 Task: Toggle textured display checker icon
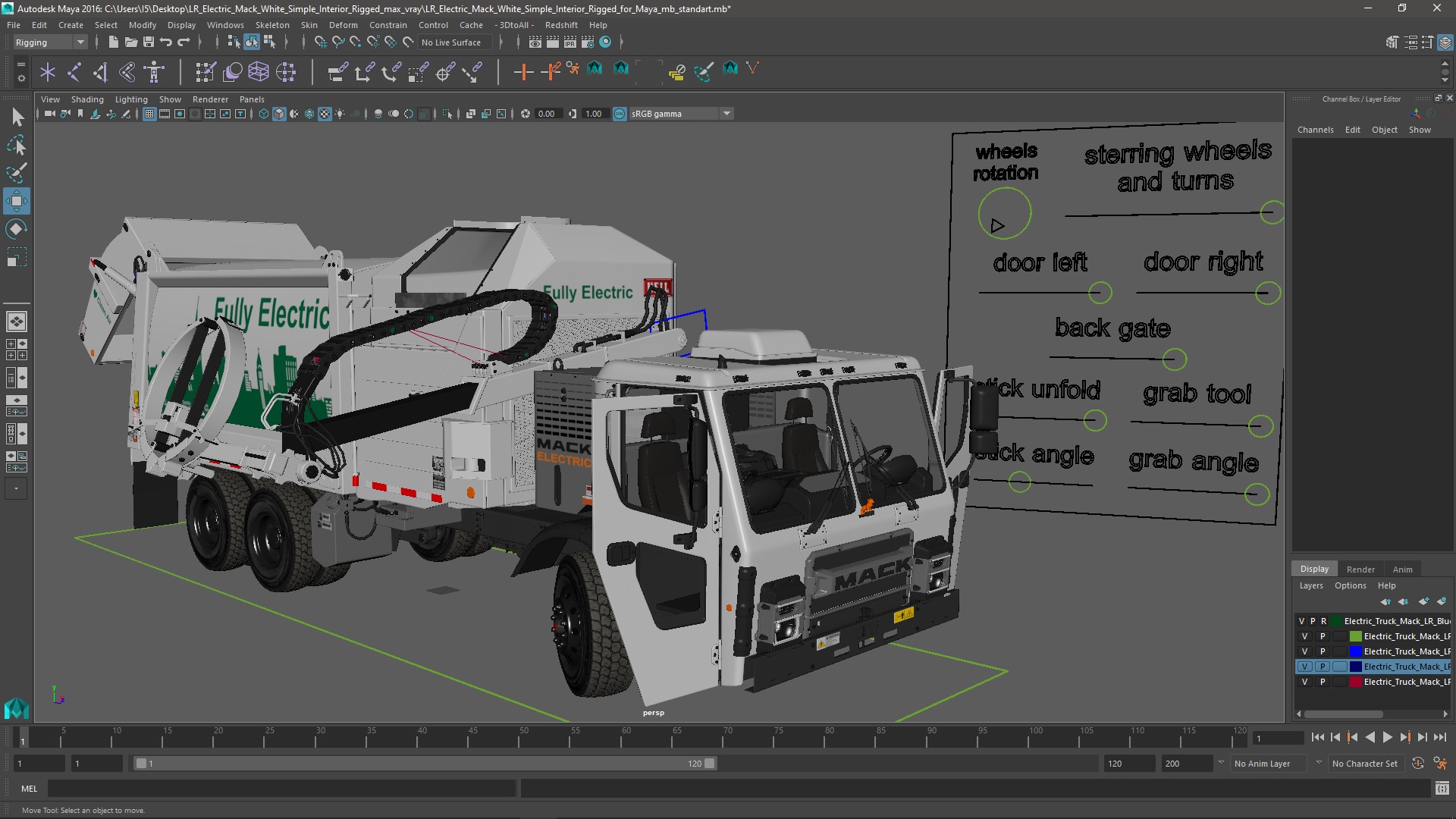click(x=325, y=114)
